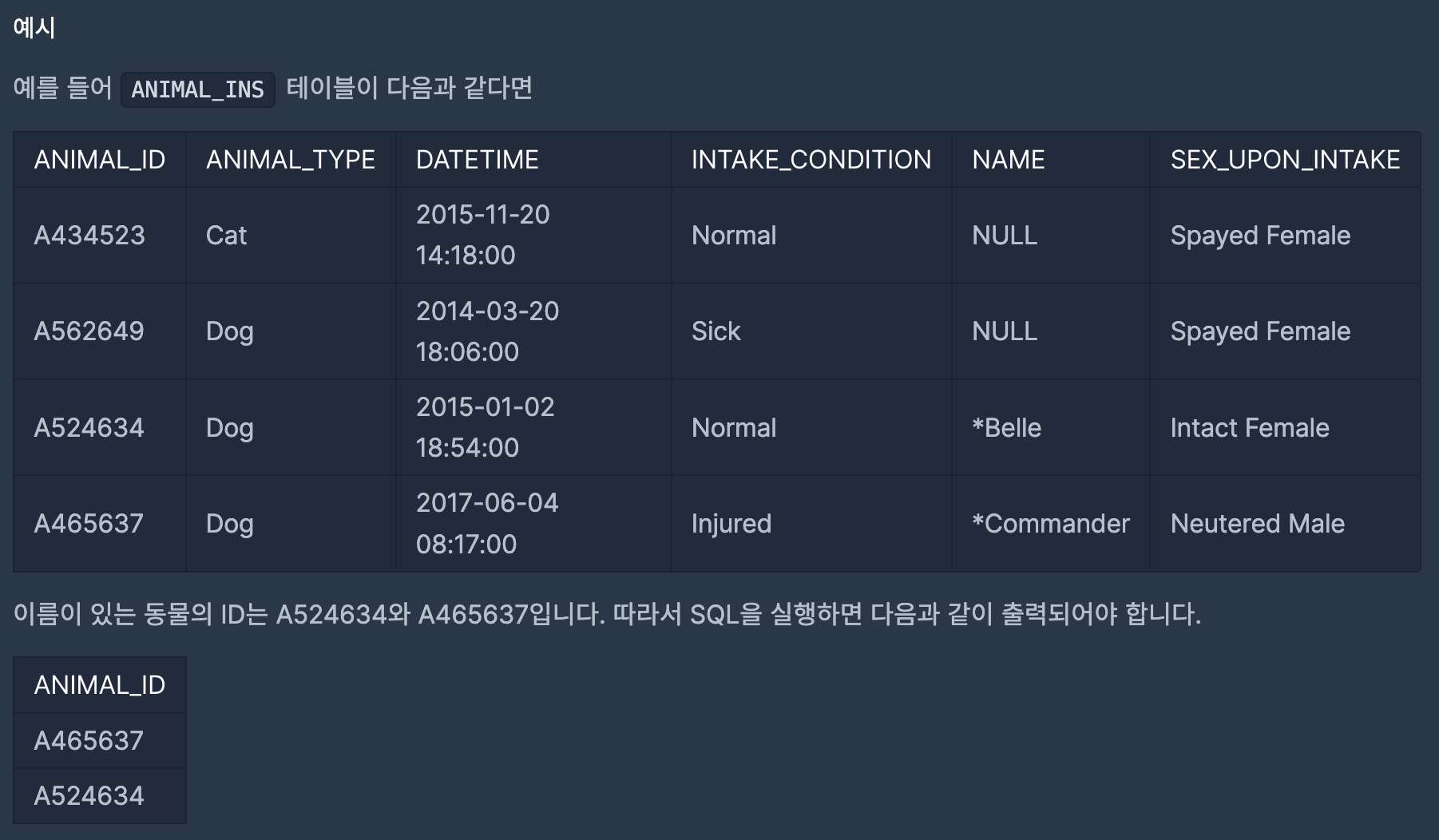This screenshot has height=840, width=1439.
Task: Select the INTAKE_CONDITION column header
Action: tap(811, 160)
